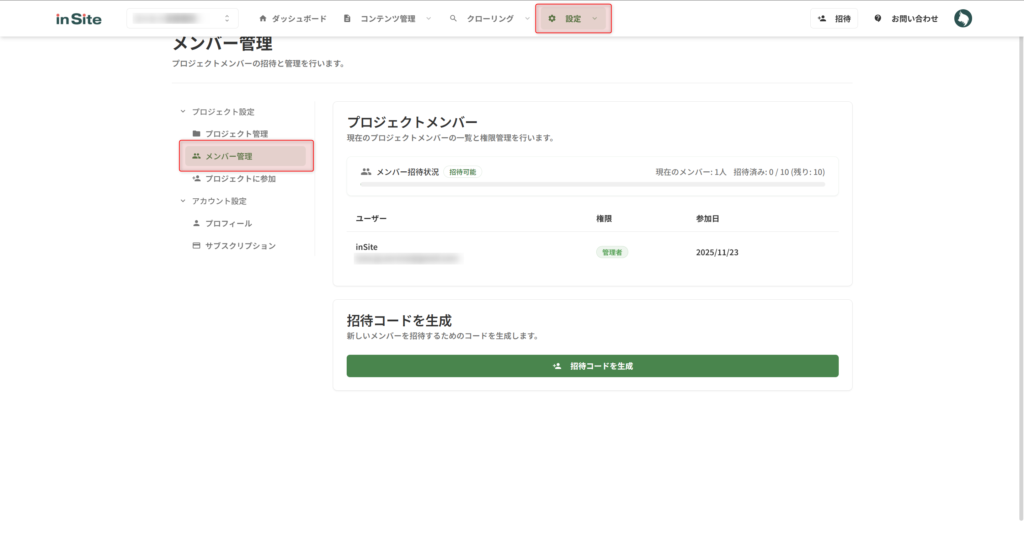
Task: Click the 参加日 column header
Action: [x=707, y=218]
